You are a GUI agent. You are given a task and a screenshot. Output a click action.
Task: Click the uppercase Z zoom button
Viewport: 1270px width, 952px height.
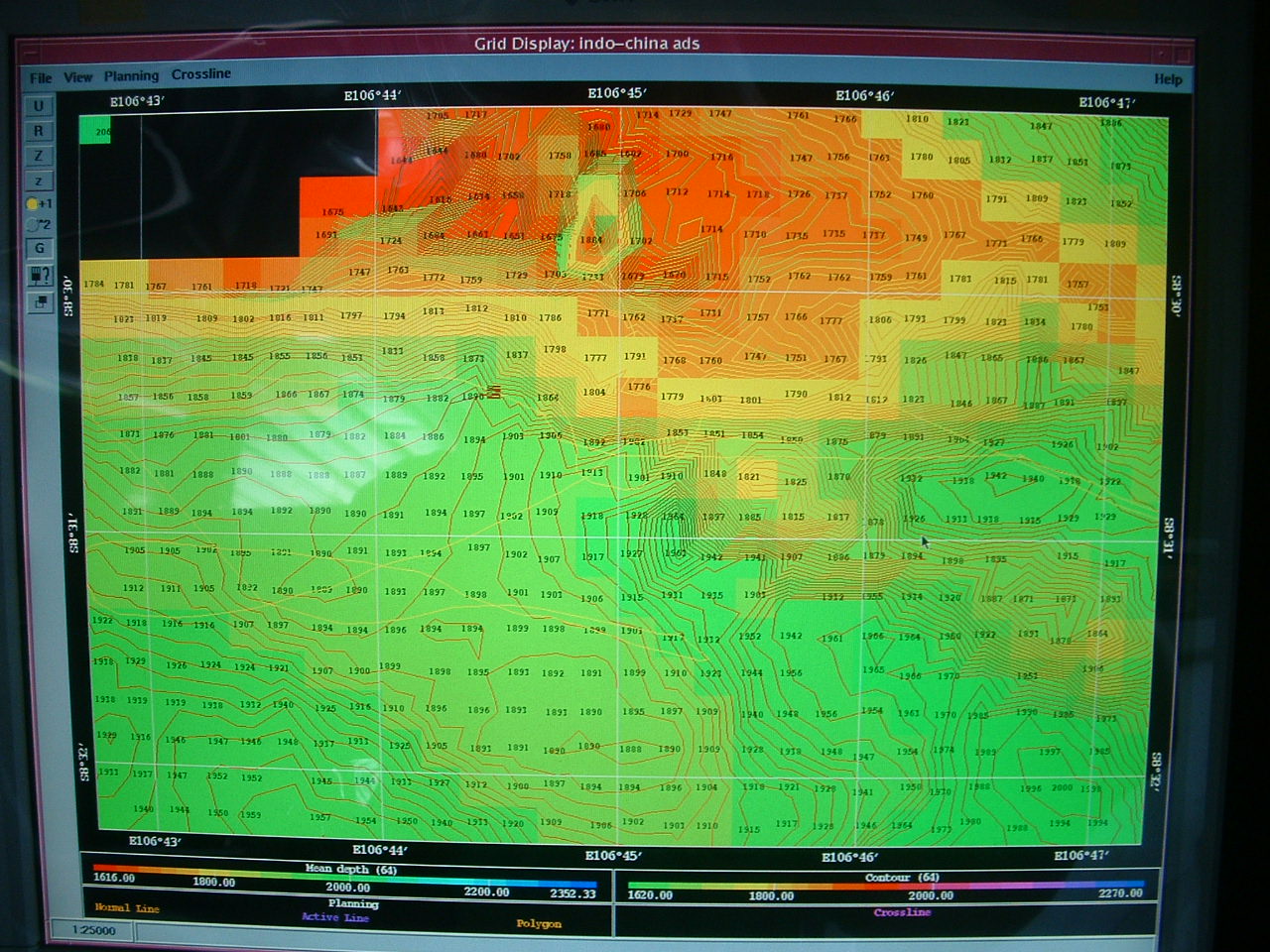pos(39,156)
